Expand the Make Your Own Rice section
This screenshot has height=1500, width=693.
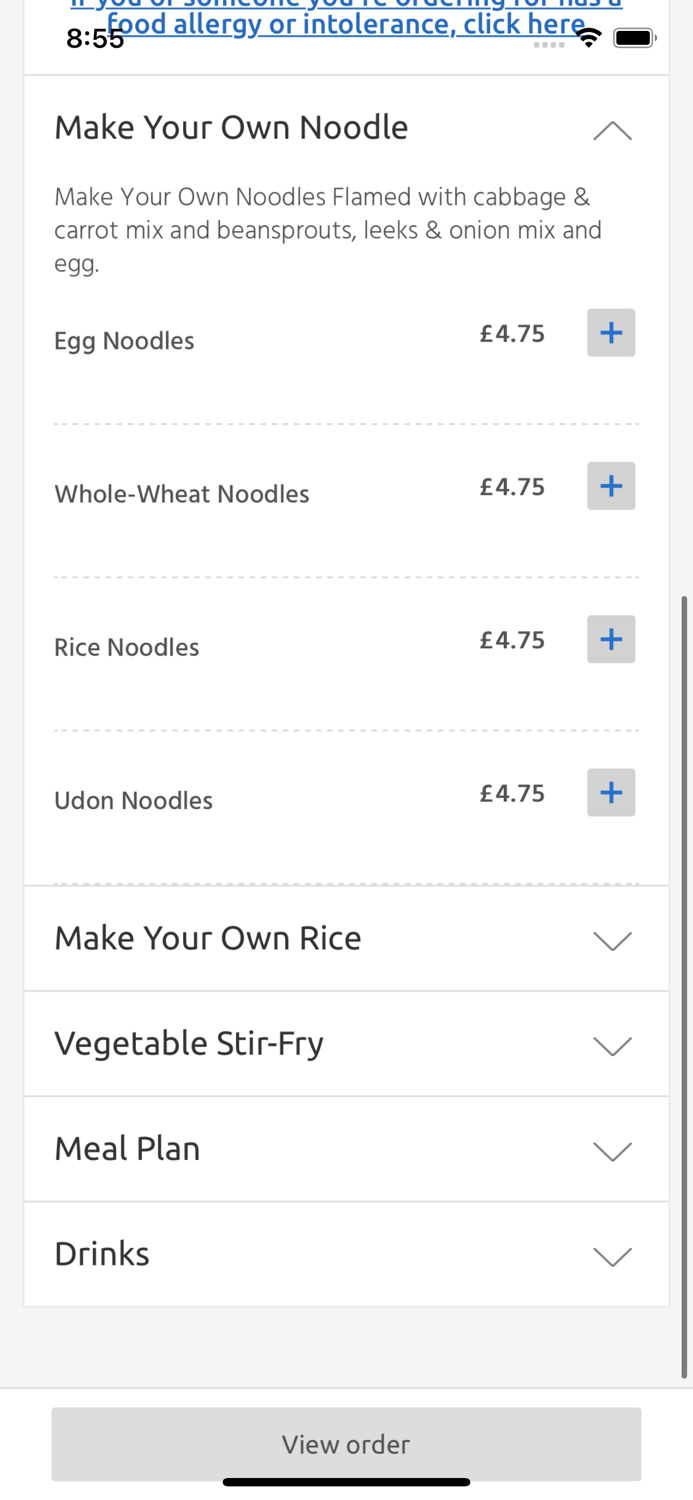point(612,940)
